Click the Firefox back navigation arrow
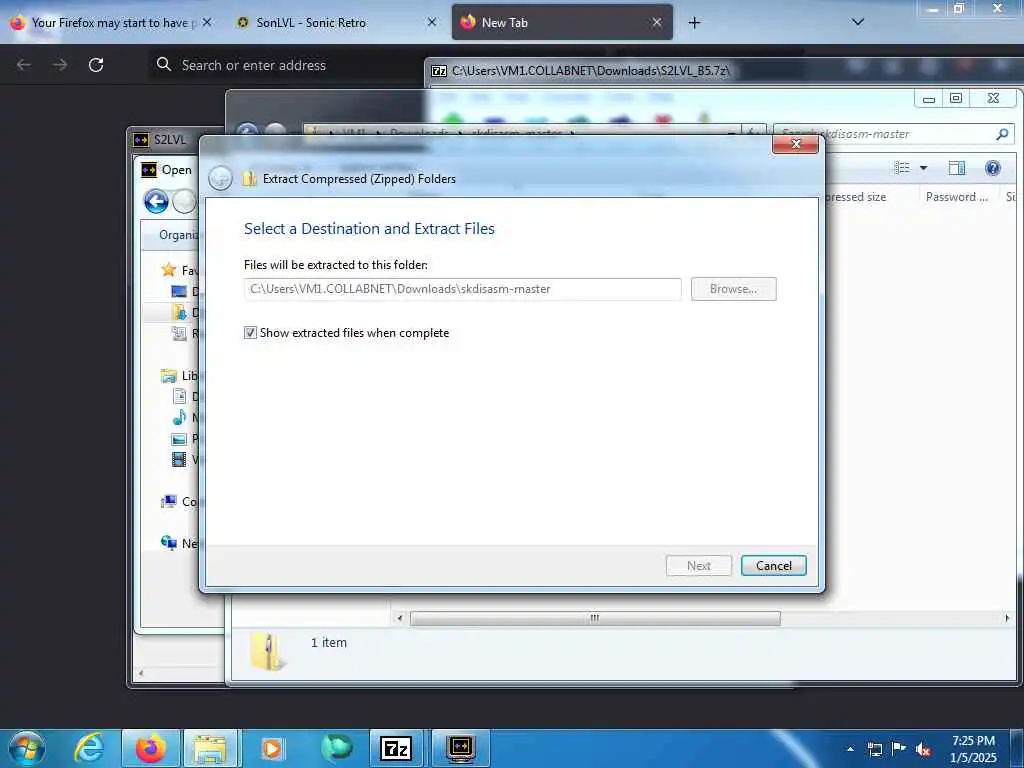The width and height of the screenshot is (1024, 768). point(24,65)
